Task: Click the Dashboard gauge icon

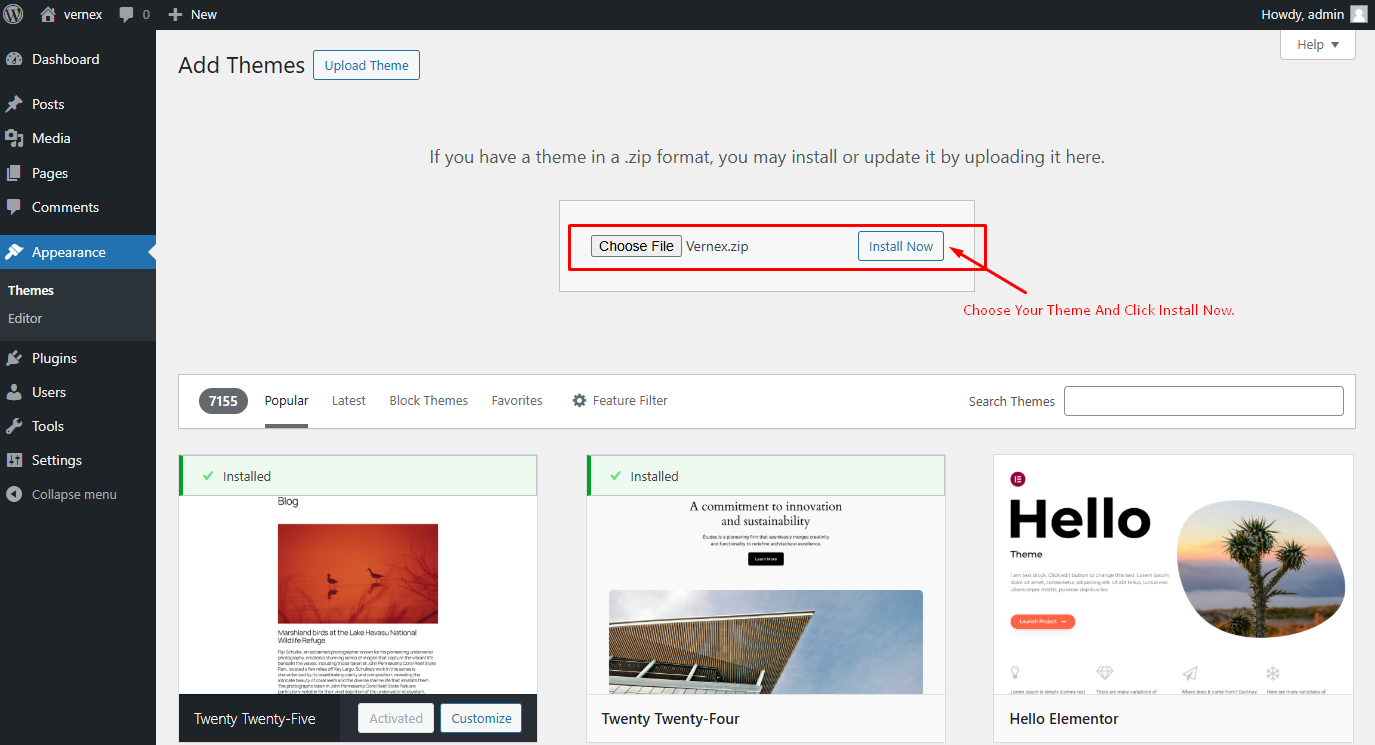Action: [x=14, y=59]
